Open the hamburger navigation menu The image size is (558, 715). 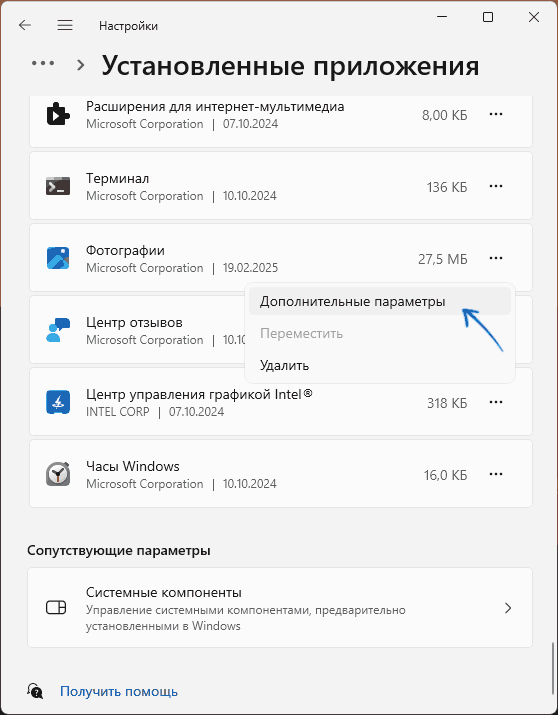pos(65,25)
